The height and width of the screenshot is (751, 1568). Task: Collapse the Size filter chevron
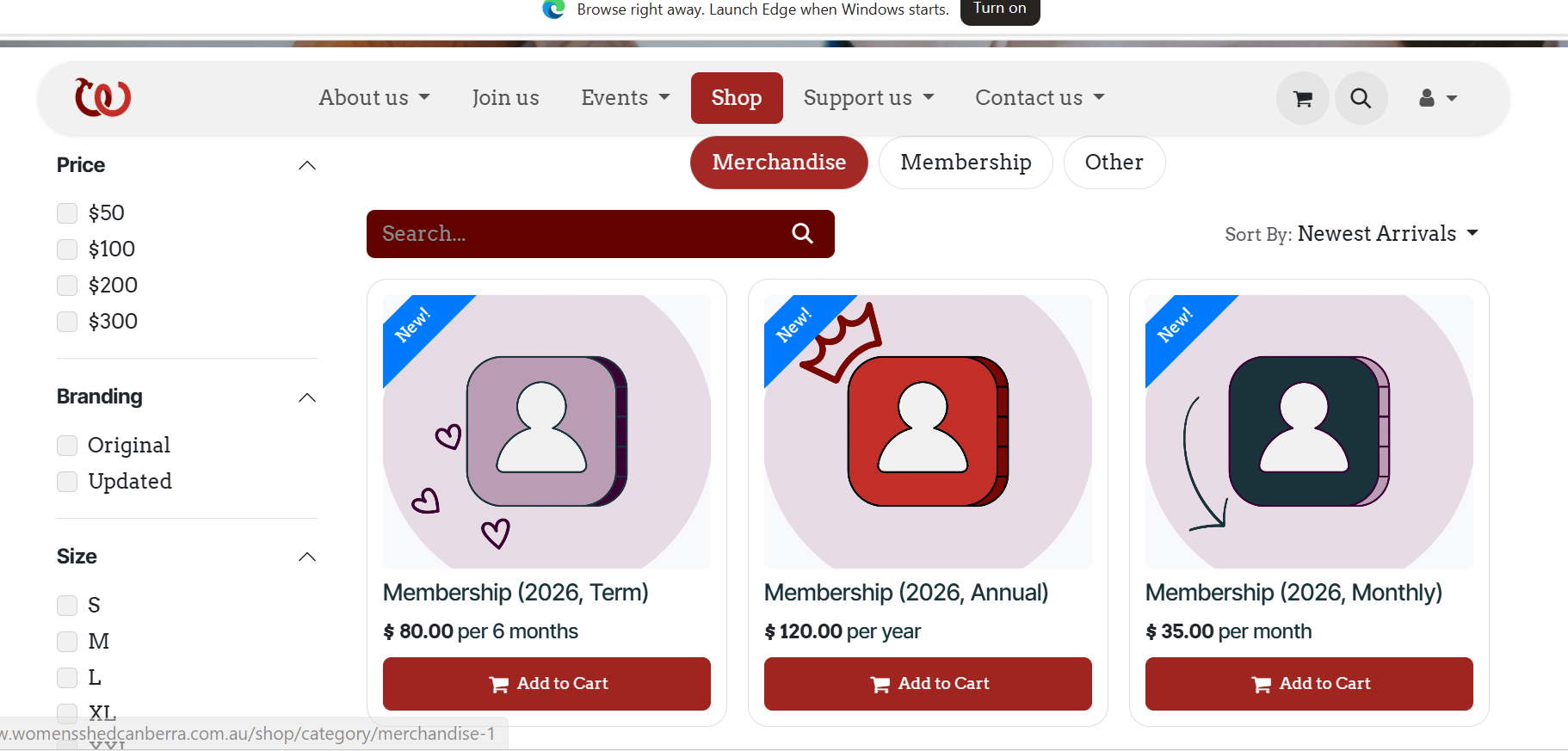pyautogui.click(x=307, y=557)
